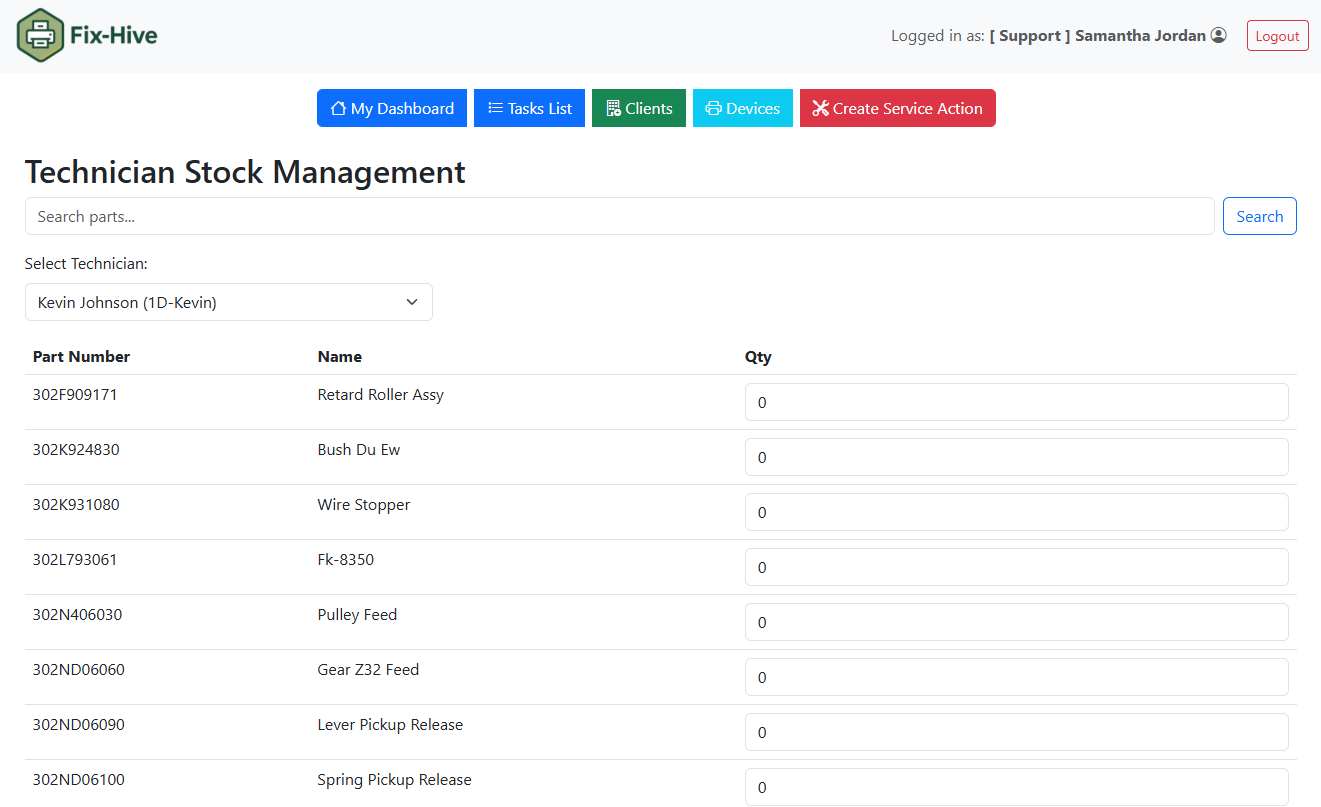
Task: Open the Select Technician dropdown
Action: click(228, 302)
